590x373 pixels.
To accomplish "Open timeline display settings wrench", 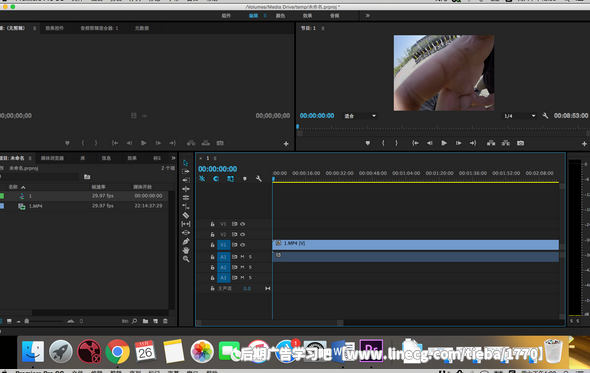I will coord(259,179).
